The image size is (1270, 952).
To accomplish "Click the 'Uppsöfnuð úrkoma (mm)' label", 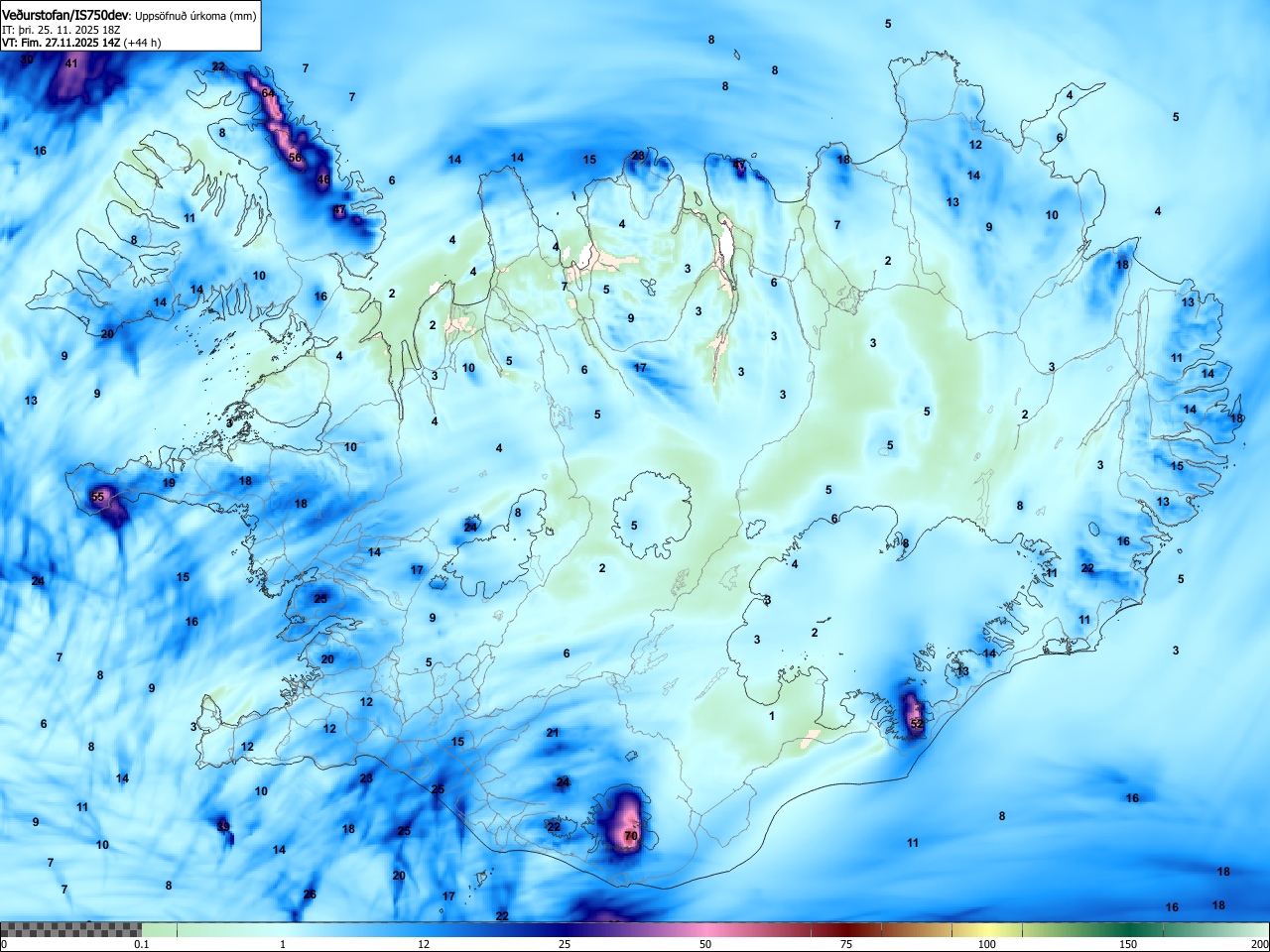I will (x=195, y=16).
